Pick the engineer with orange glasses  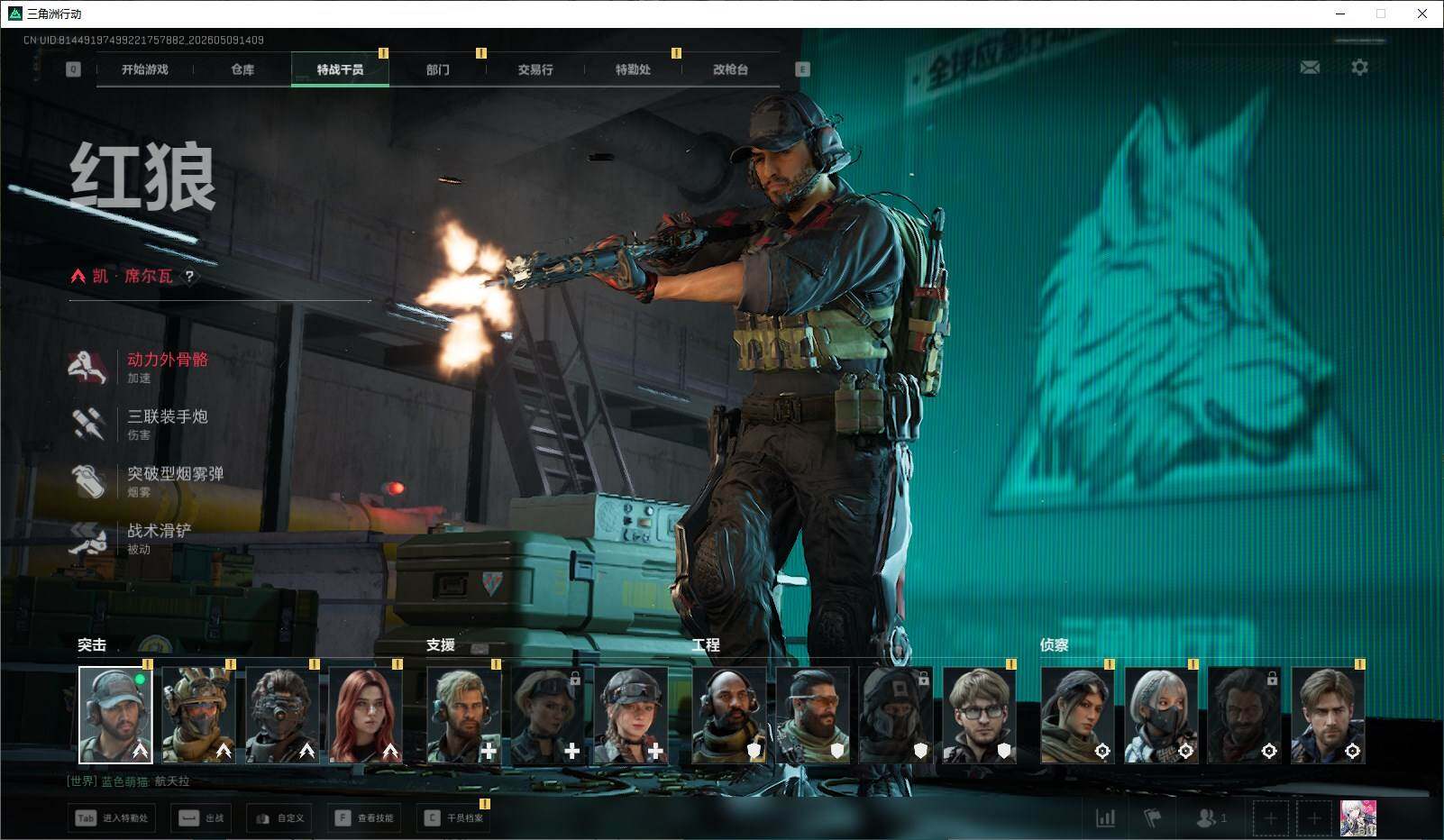click(x=813, y=715)
